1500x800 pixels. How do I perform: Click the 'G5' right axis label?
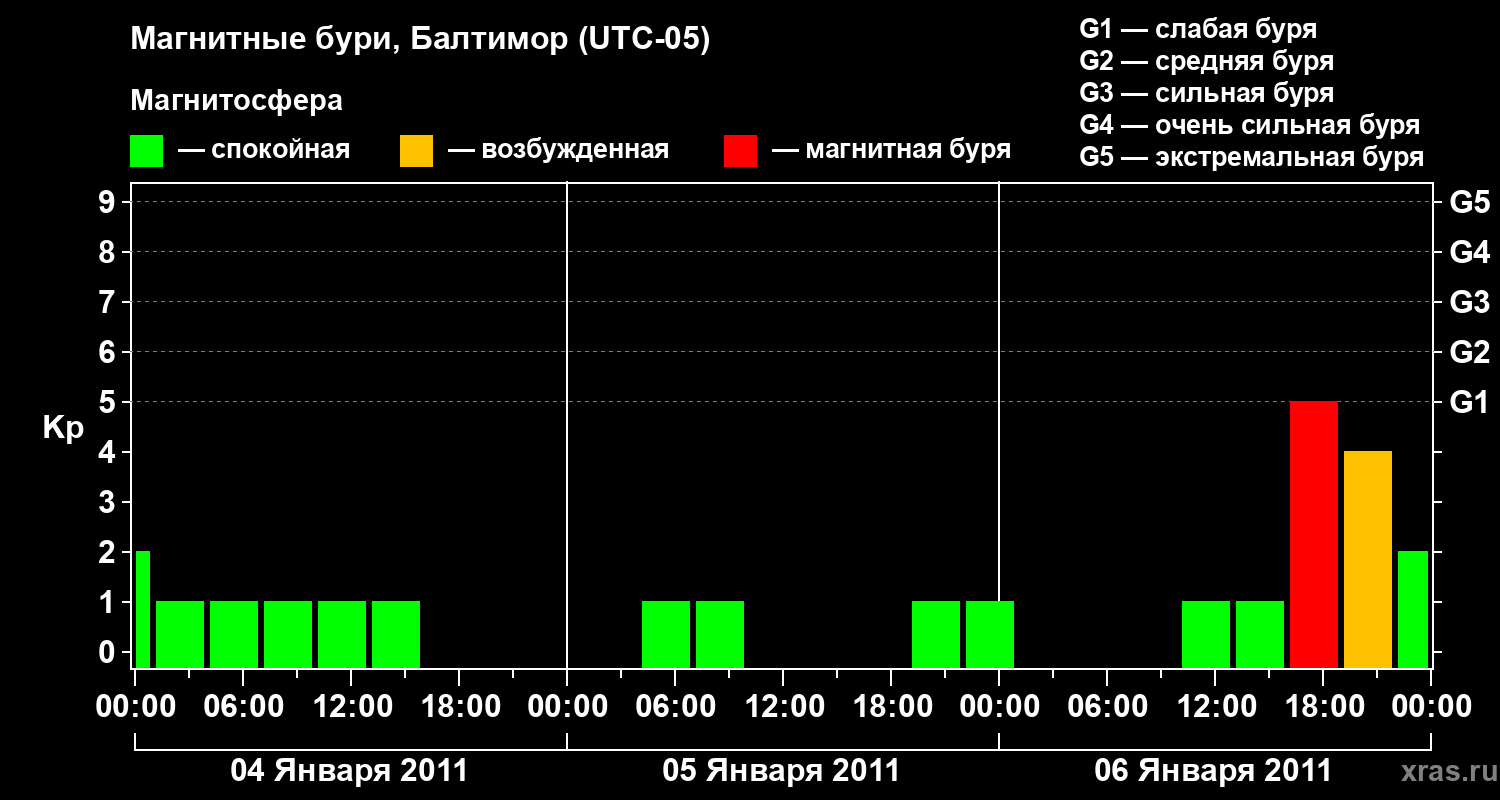(x=1469, y=202)
